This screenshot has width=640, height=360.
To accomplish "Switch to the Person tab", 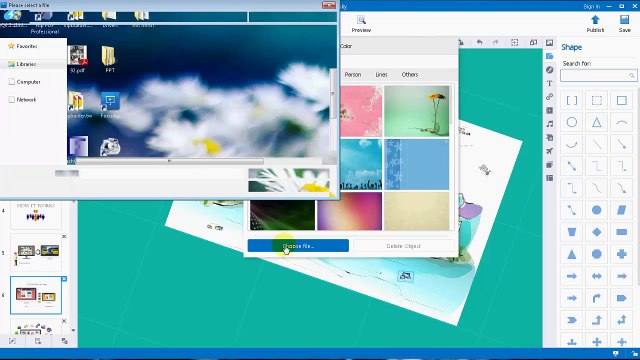I will coord(353,75).
